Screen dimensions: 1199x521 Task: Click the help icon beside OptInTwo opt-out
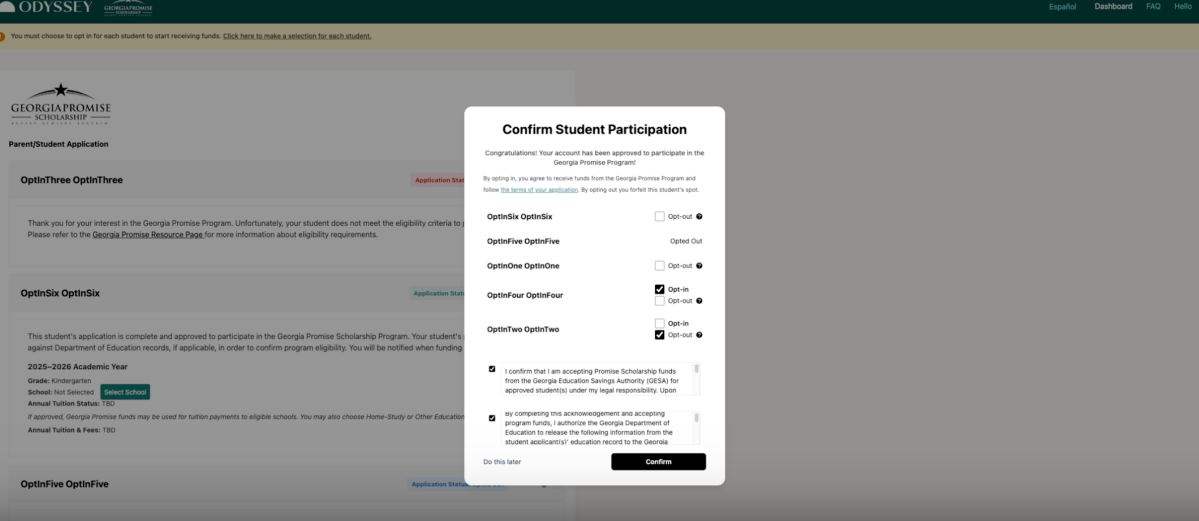click(x=699, y=335)
